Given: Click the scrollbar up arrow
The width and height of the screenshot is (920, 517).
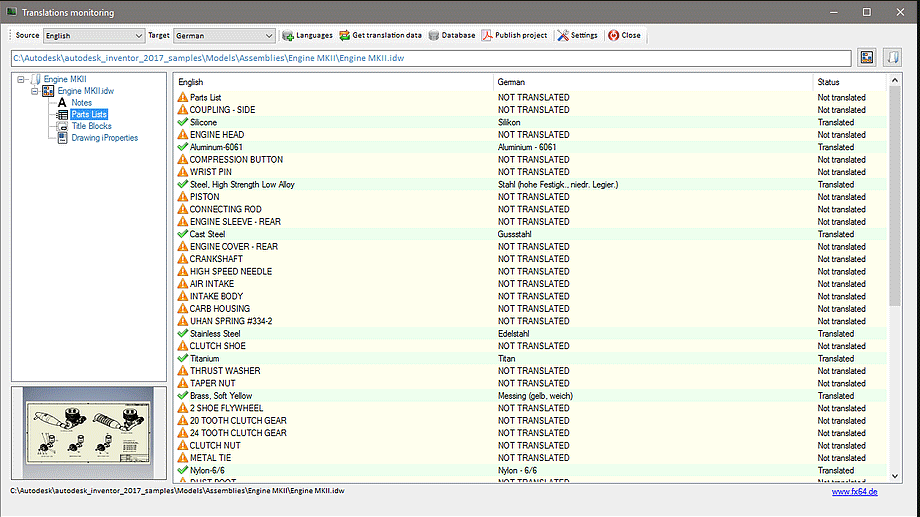Looking at the screenshot, I should 895,80.
